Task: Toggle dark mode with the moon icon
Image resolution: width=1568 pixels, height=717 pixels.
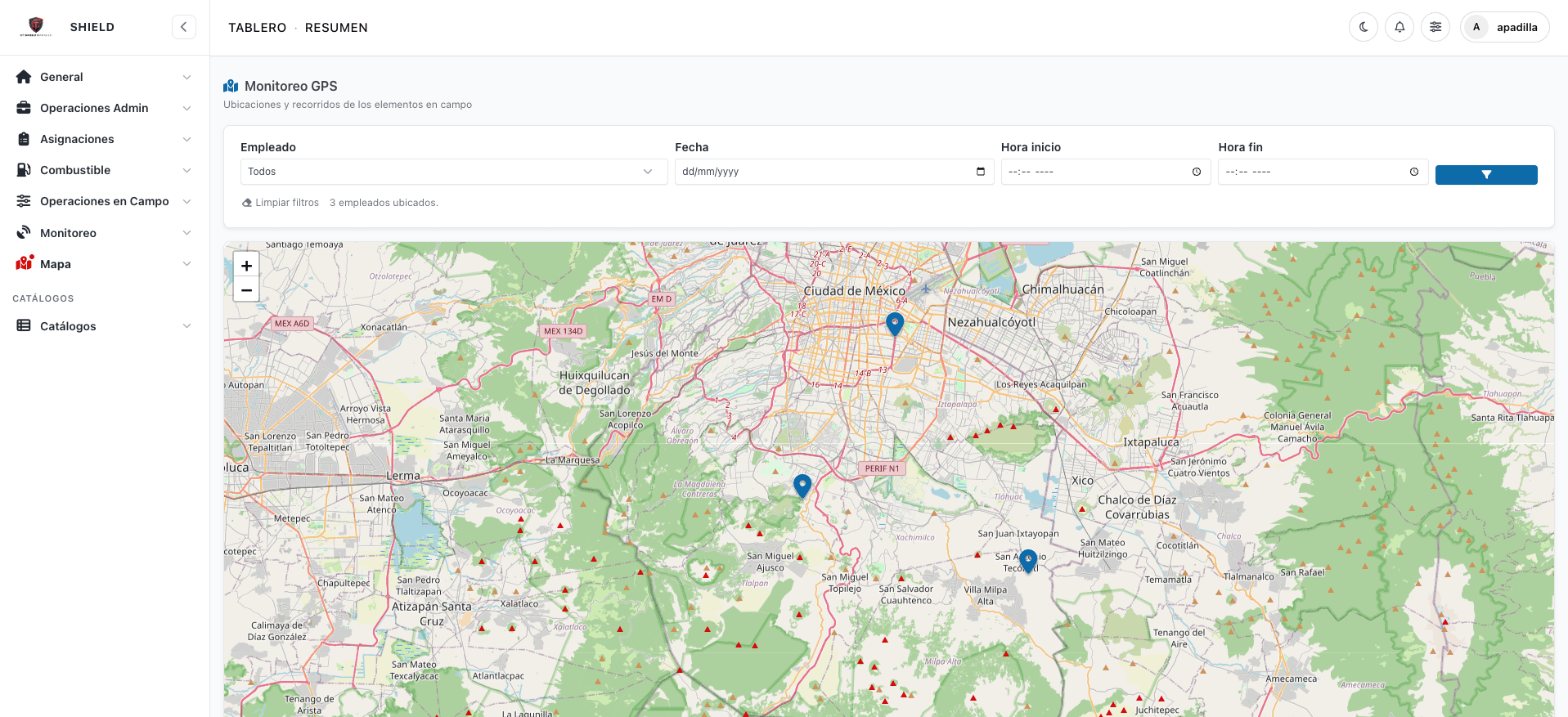Action: point(1364,27)
